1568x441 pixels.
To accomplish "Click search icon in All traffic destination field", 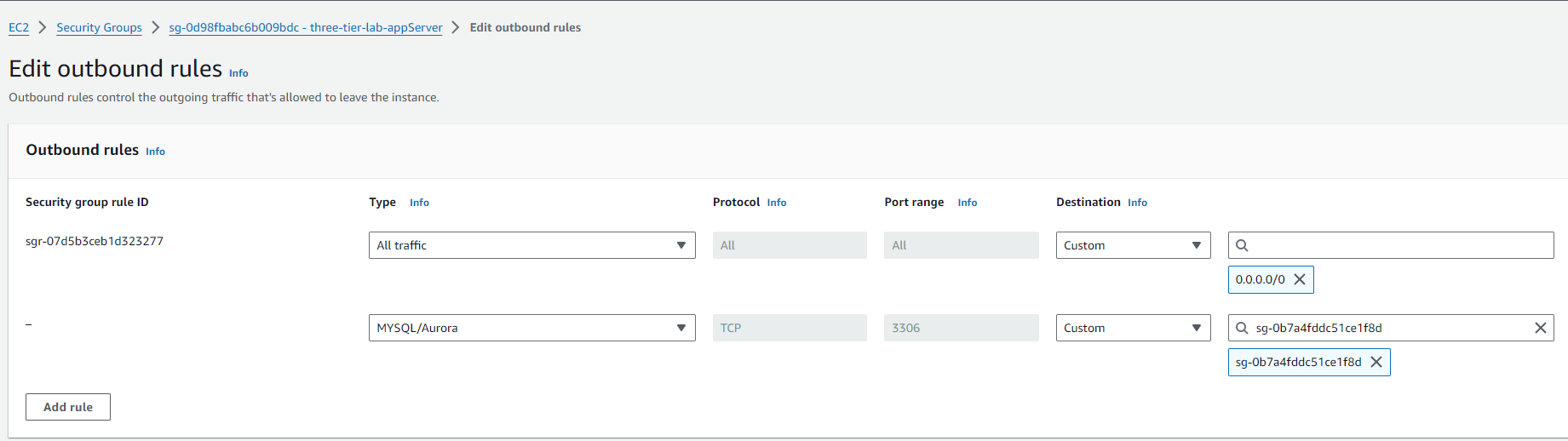I will click(1242, 245).
